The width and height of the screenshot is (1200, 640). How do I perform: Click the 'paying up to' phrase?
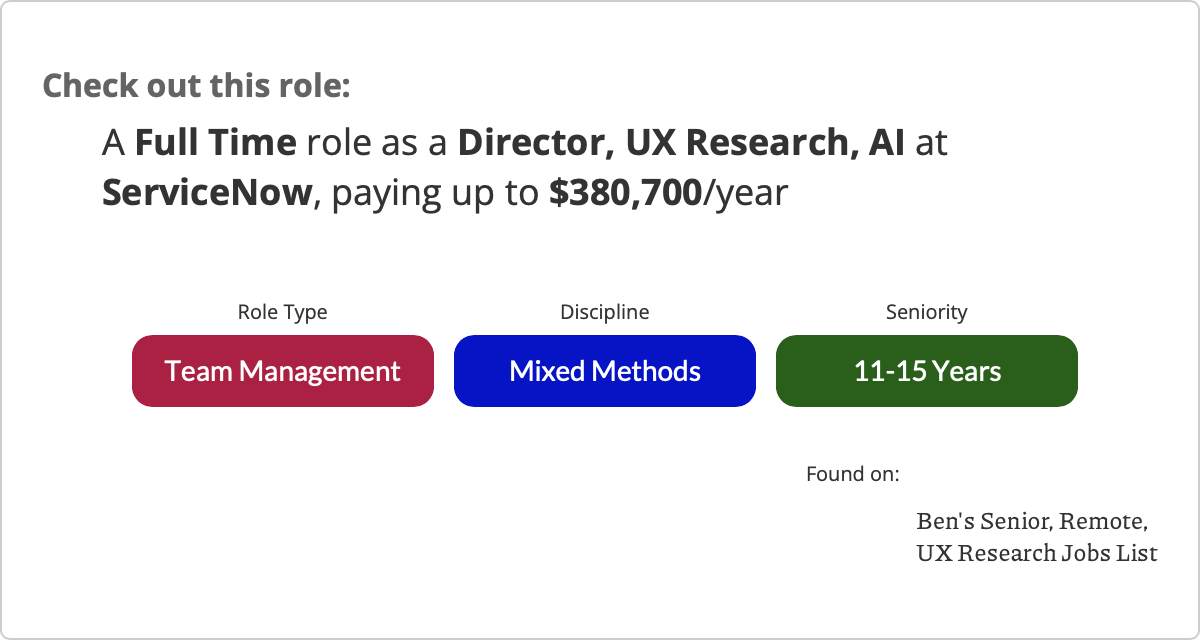435,194
